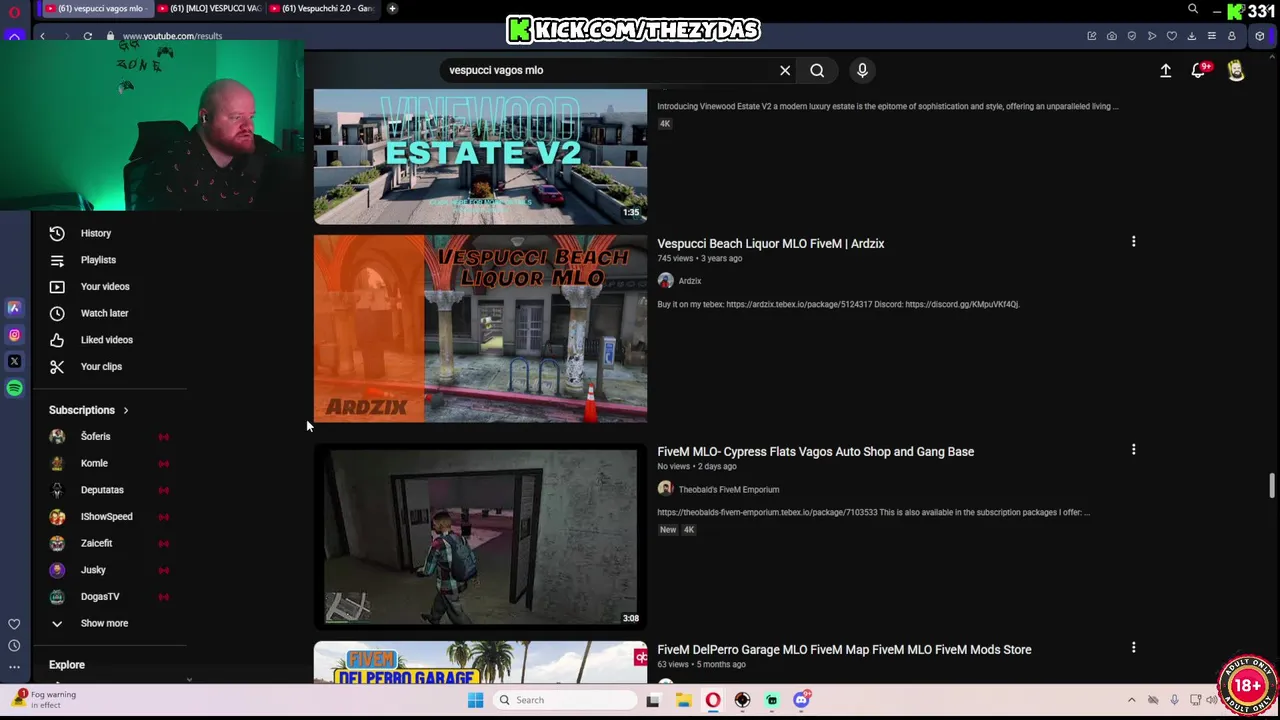Viewport: 1280px width, 720px height.
Task: Open Opera extensions cube icon
Action: click(x=1260, y=36)
